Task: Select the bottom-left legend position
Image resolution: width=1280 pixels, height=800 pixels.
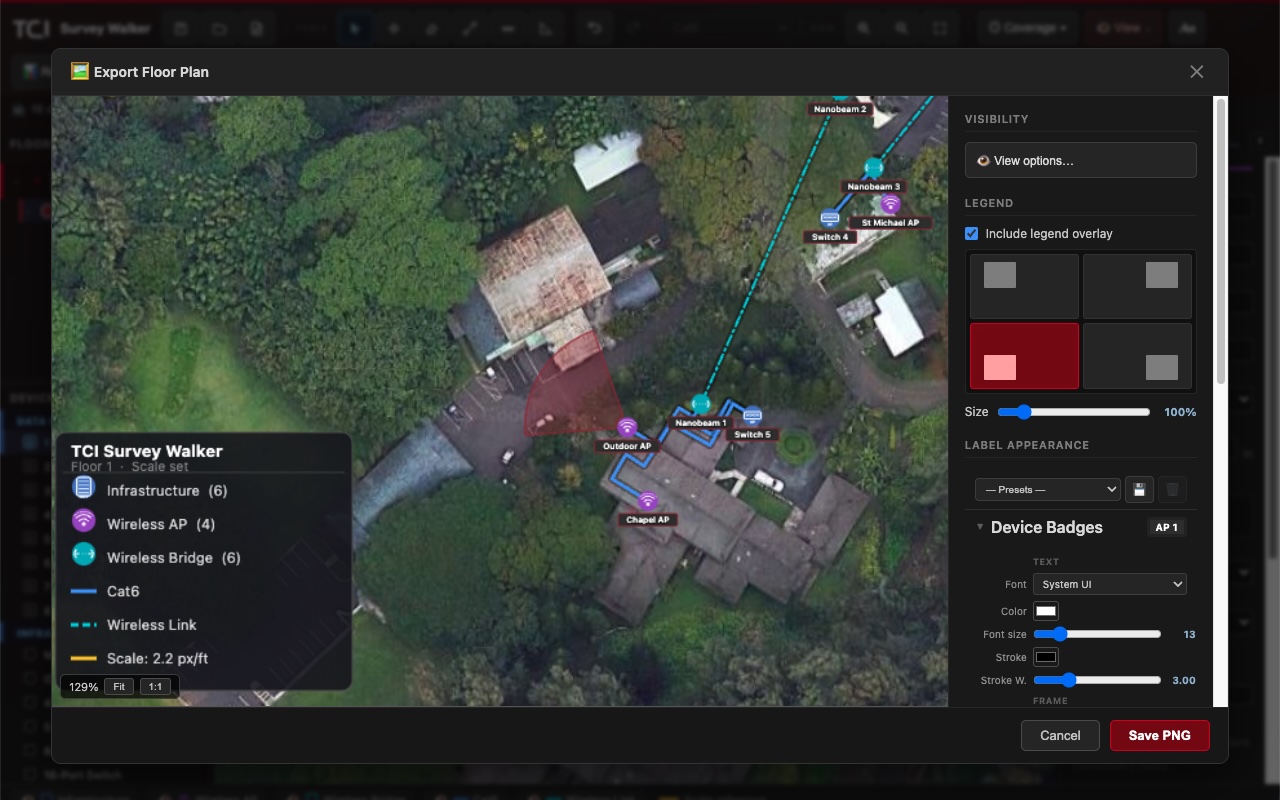Action: (1024, 355)
